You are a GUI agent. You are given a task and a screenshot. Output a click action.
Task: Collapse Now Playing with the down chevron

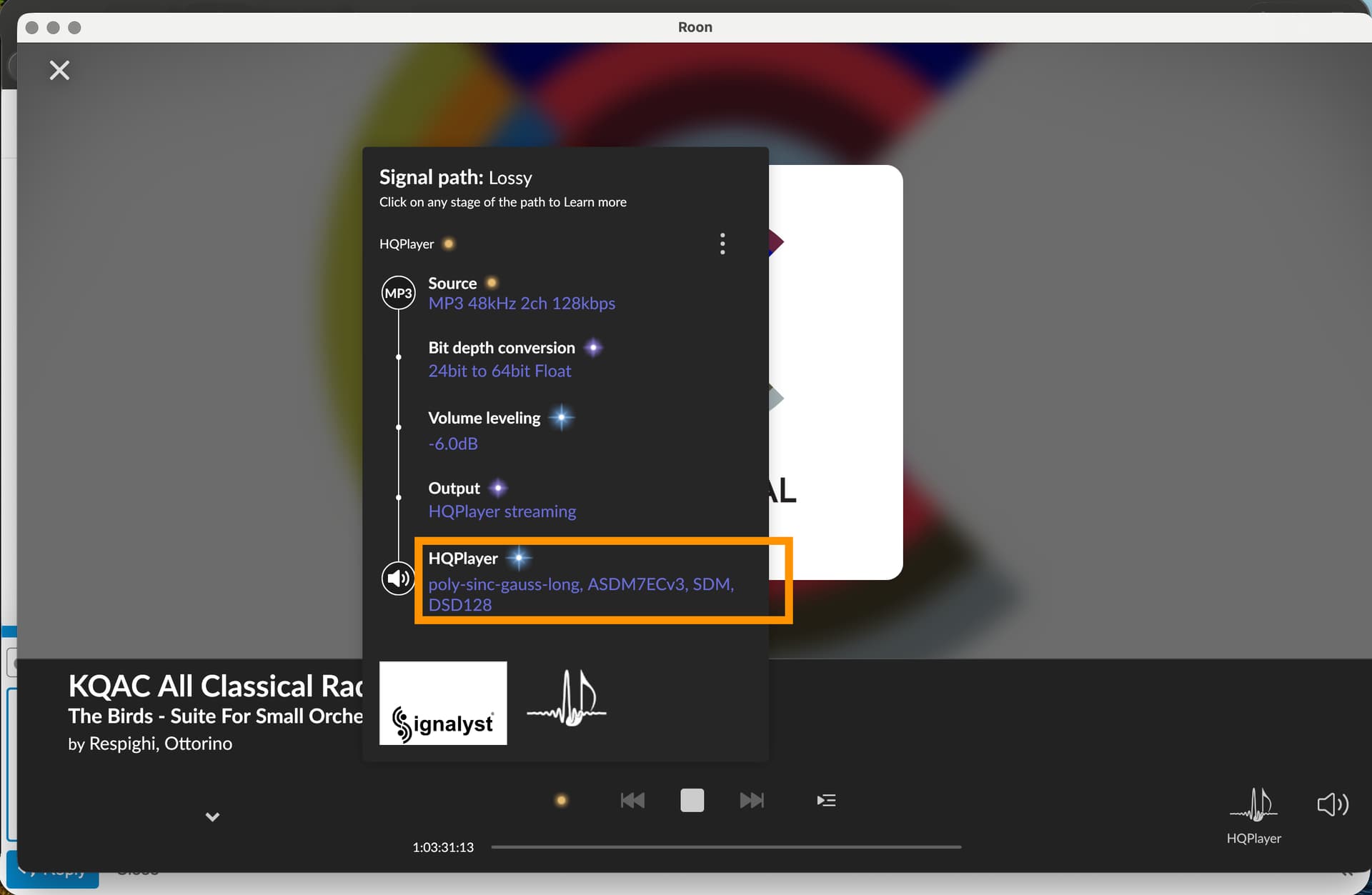click(212, 816)
